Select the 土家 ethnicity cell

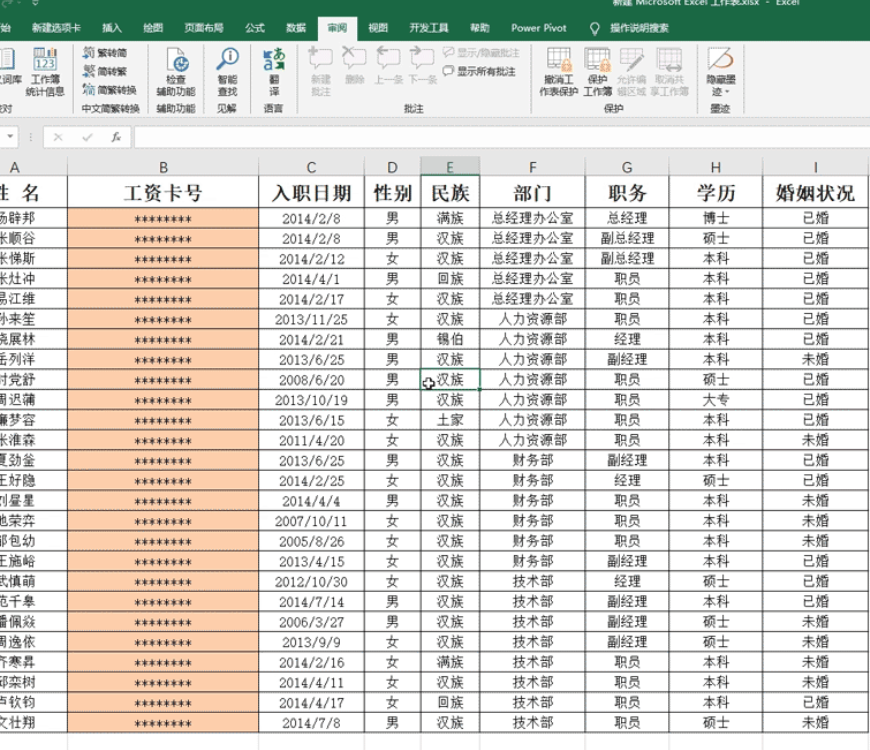(450, 420)
